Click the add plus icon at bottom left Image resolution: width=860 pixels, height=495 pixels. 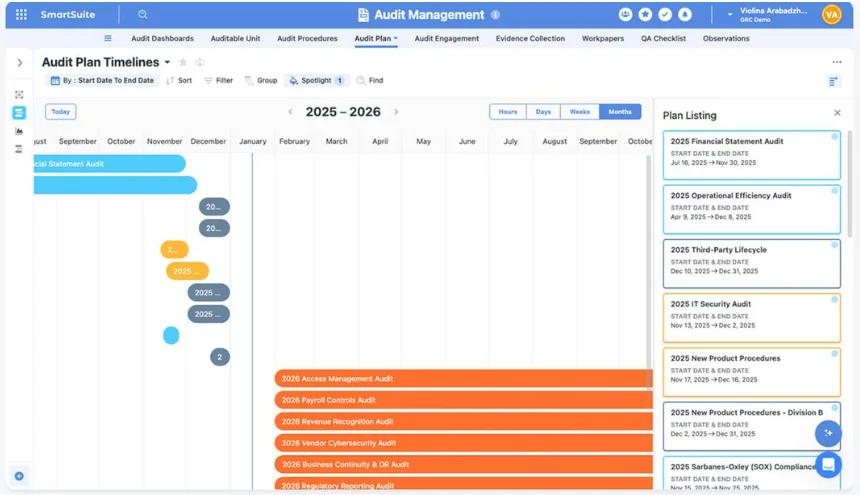(19, 476)
